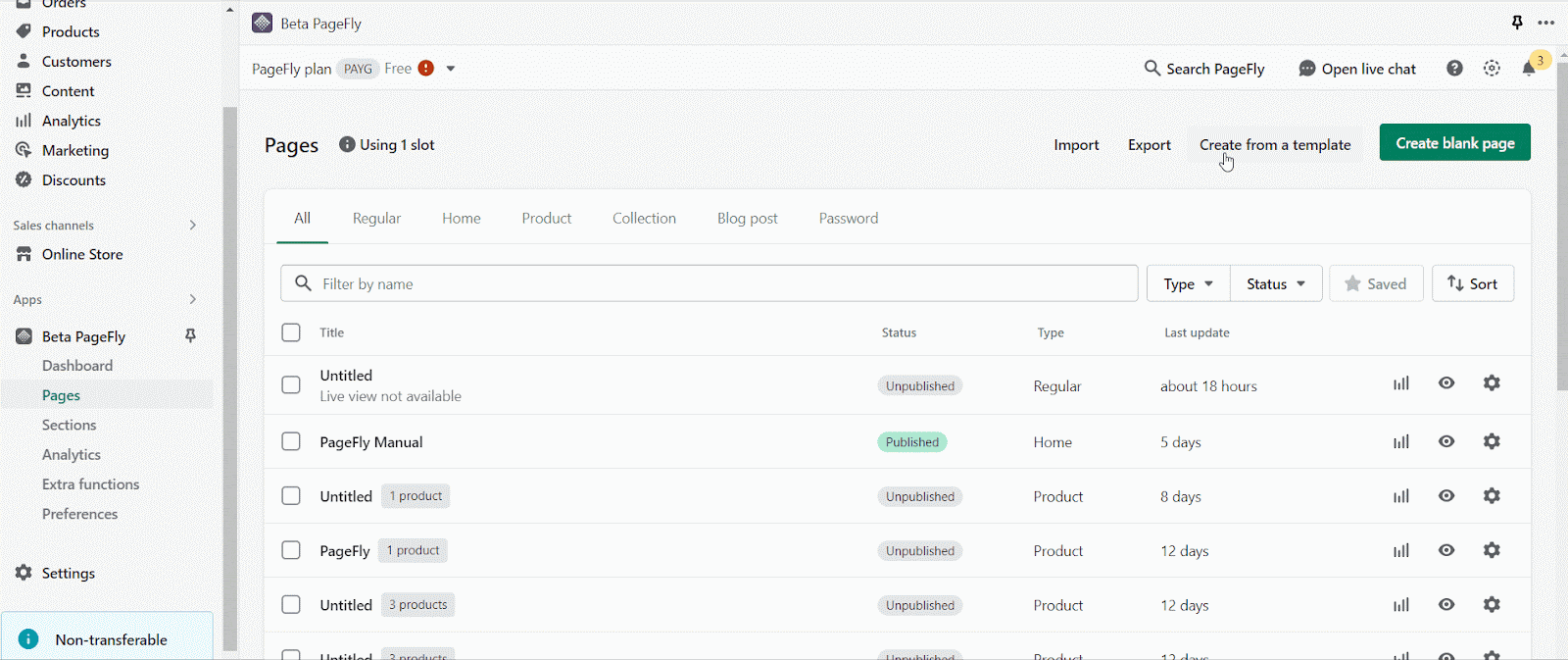The height and width of the screenshot is (660, 1568).
Task: Select all pages with the header checkbox
Action: point(291,332)
